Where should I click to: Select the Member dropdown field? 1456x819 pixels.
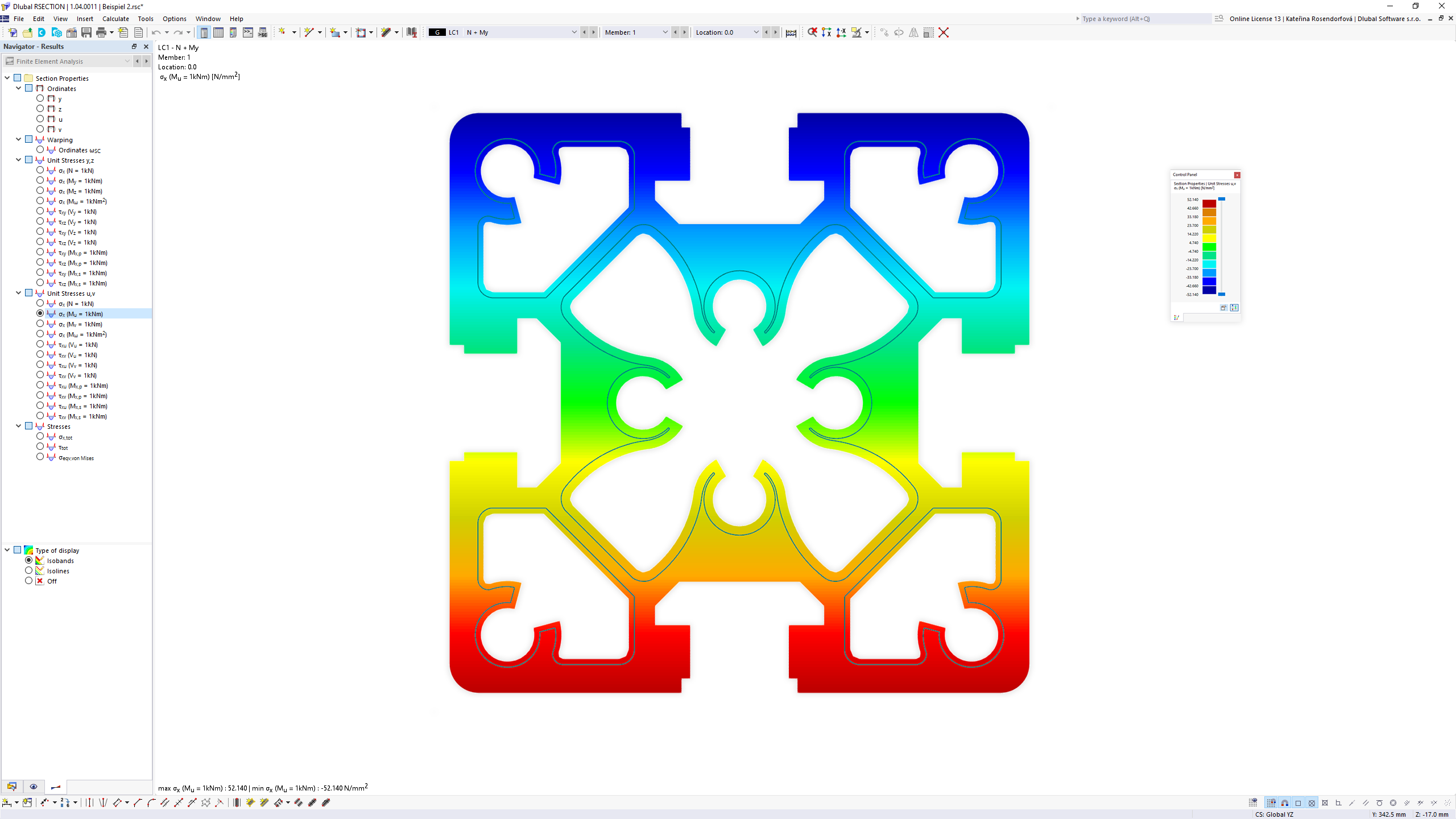click(x=635, y=32)
